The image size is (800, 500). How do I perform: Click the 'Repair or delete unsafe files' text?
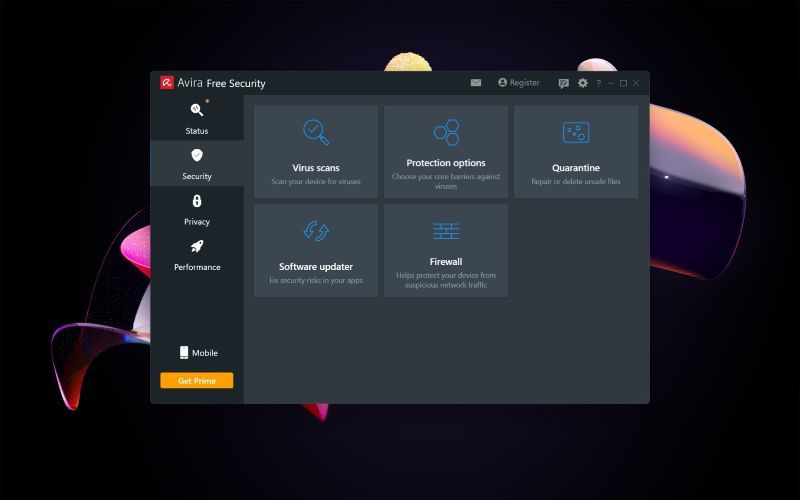576,182
